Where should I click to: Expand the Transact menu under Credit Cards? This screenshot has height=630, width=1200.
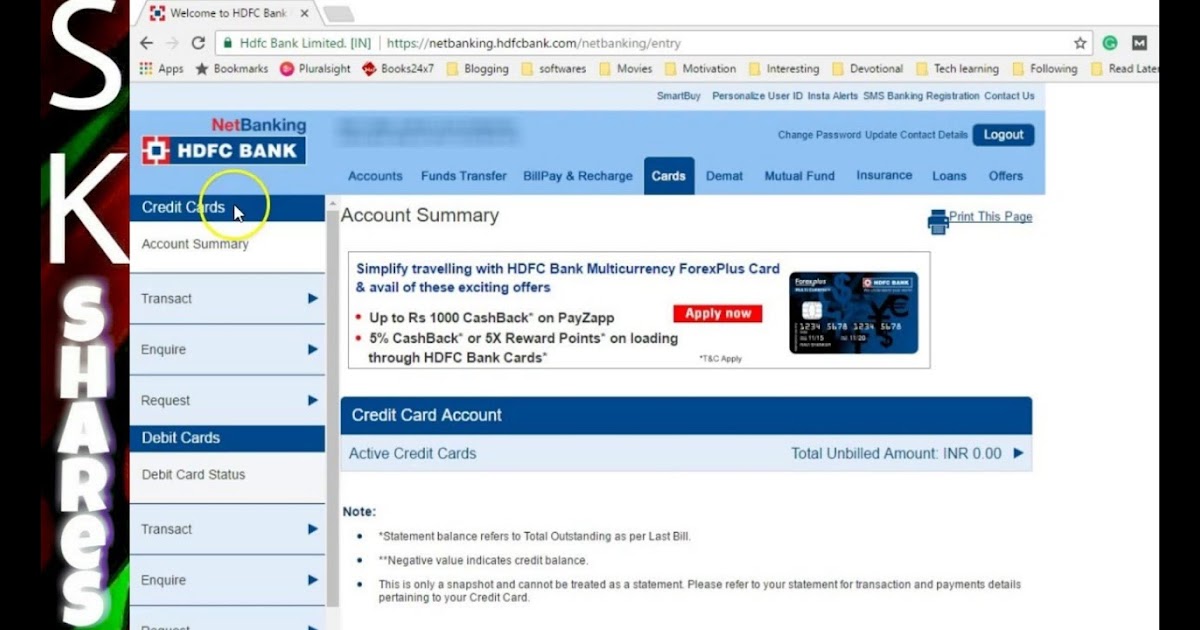[228, 299]
